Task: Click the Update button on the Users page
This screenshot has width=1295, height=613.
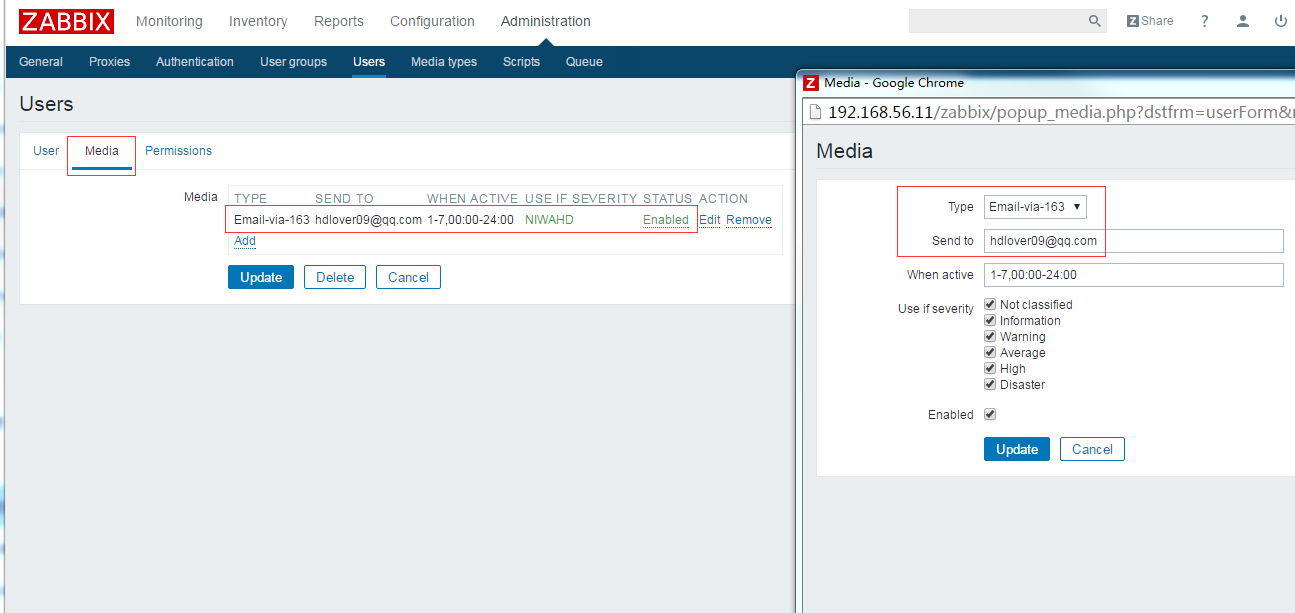Action: pos(261,277)
